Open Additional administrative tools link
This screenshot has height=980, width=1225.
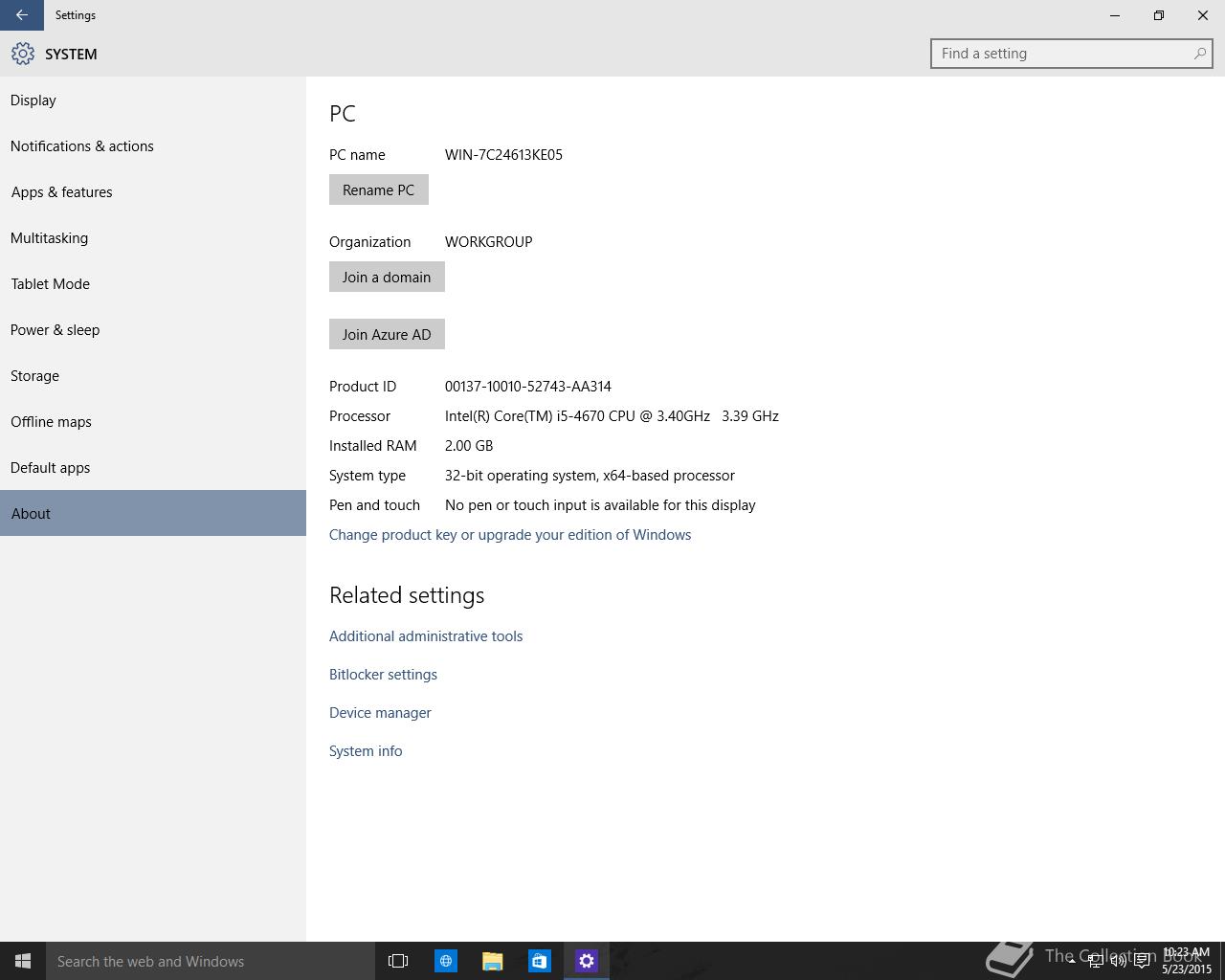[426, 636]
